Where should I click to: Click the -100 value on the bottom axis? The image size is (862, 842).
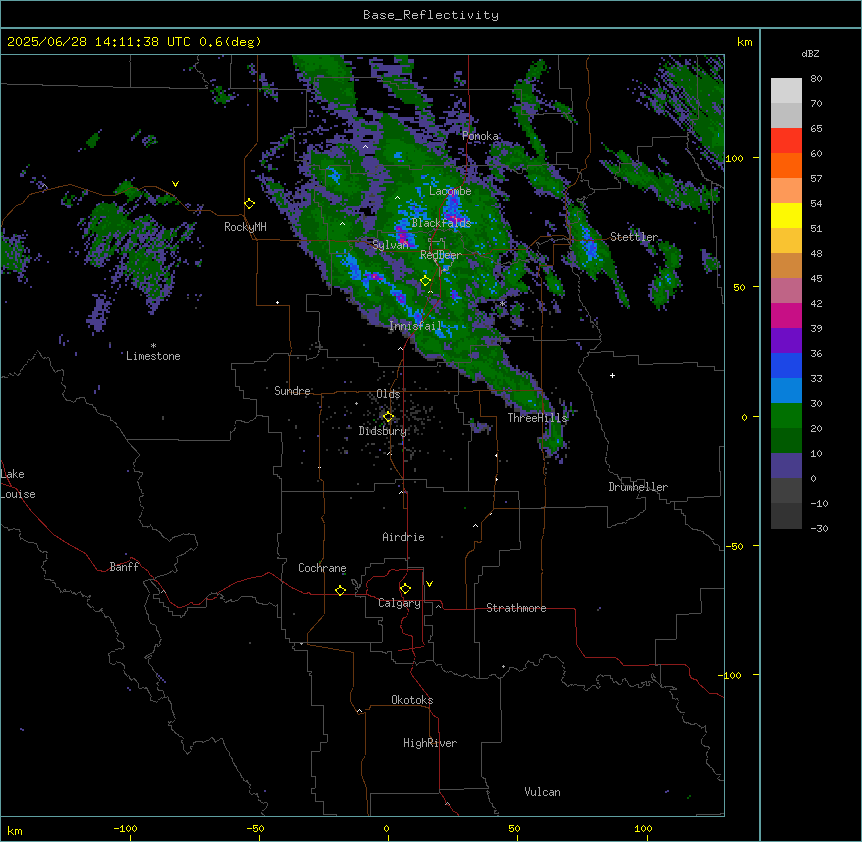pos(125,828)
